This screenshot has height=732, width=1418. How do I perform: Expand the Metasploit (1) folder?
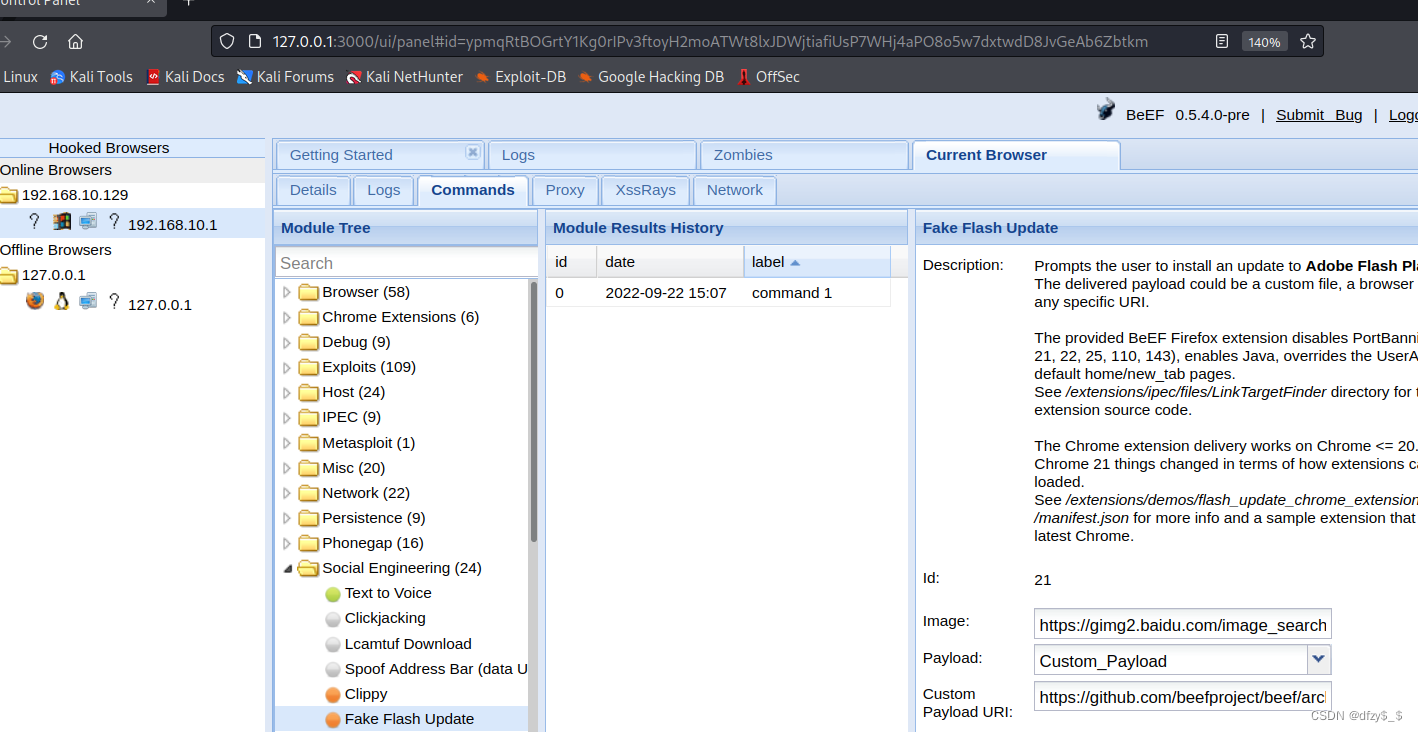(287, 443)
